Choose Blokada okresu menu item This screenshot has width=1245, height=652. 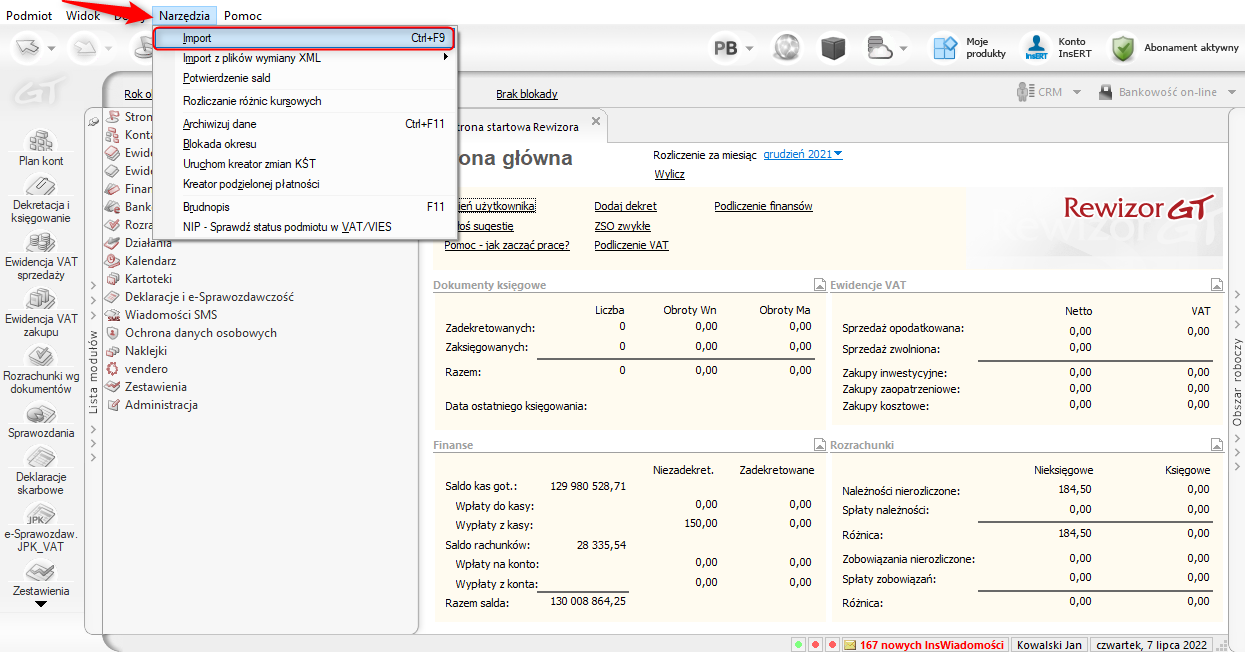304,144
